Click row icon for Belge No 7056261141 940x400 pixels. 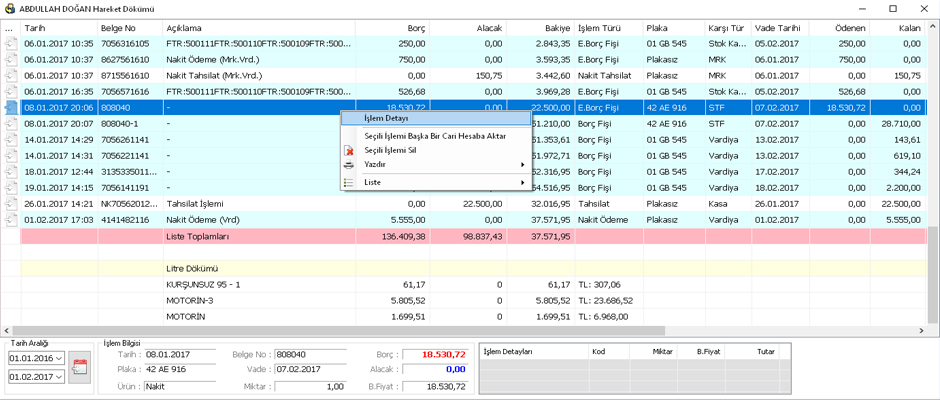point(11,140)
